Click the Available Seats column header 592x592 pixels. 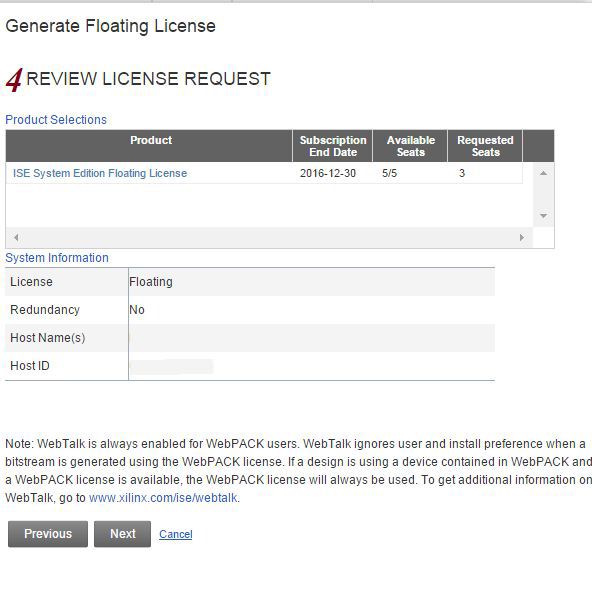coord(410,146)
